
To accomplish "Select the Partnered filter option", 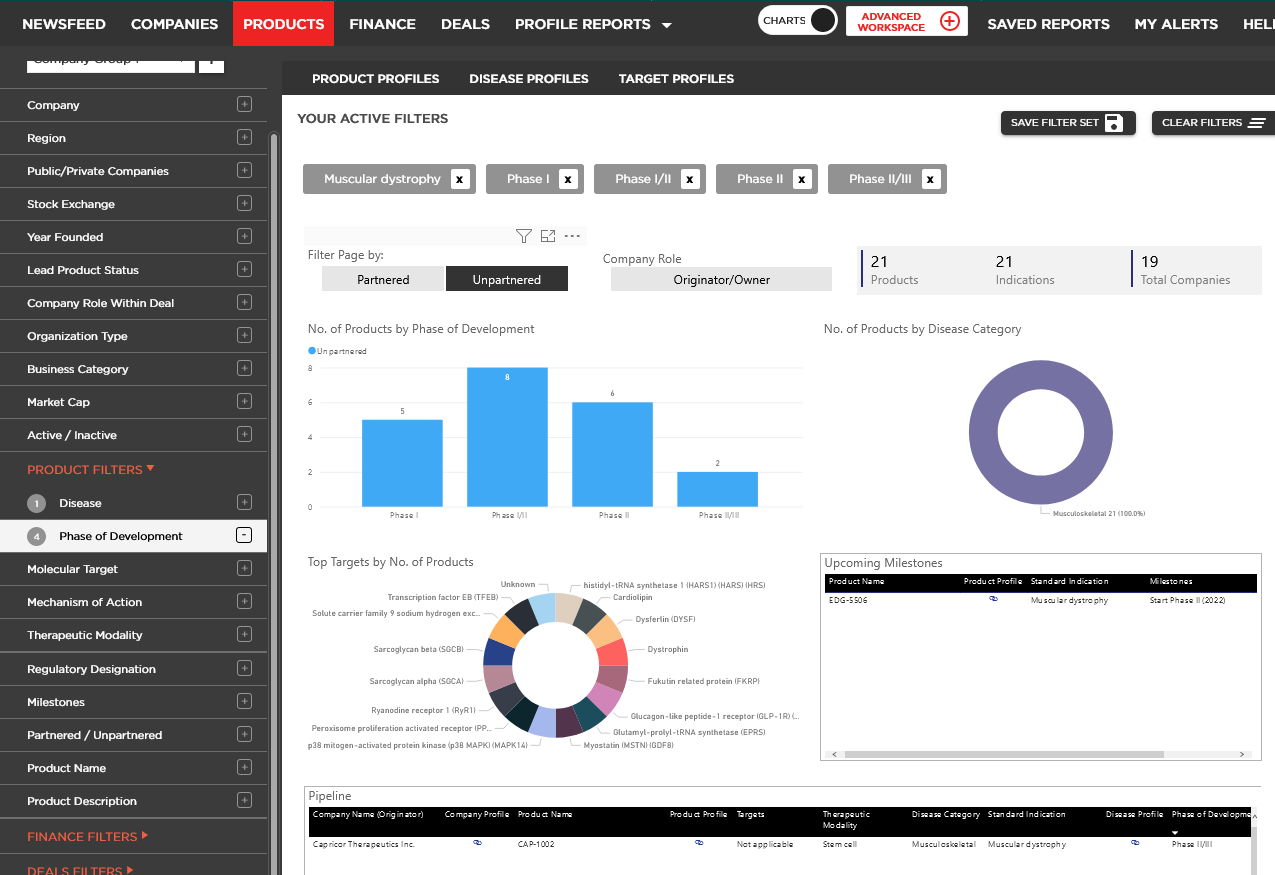I will tap(383, 280).
